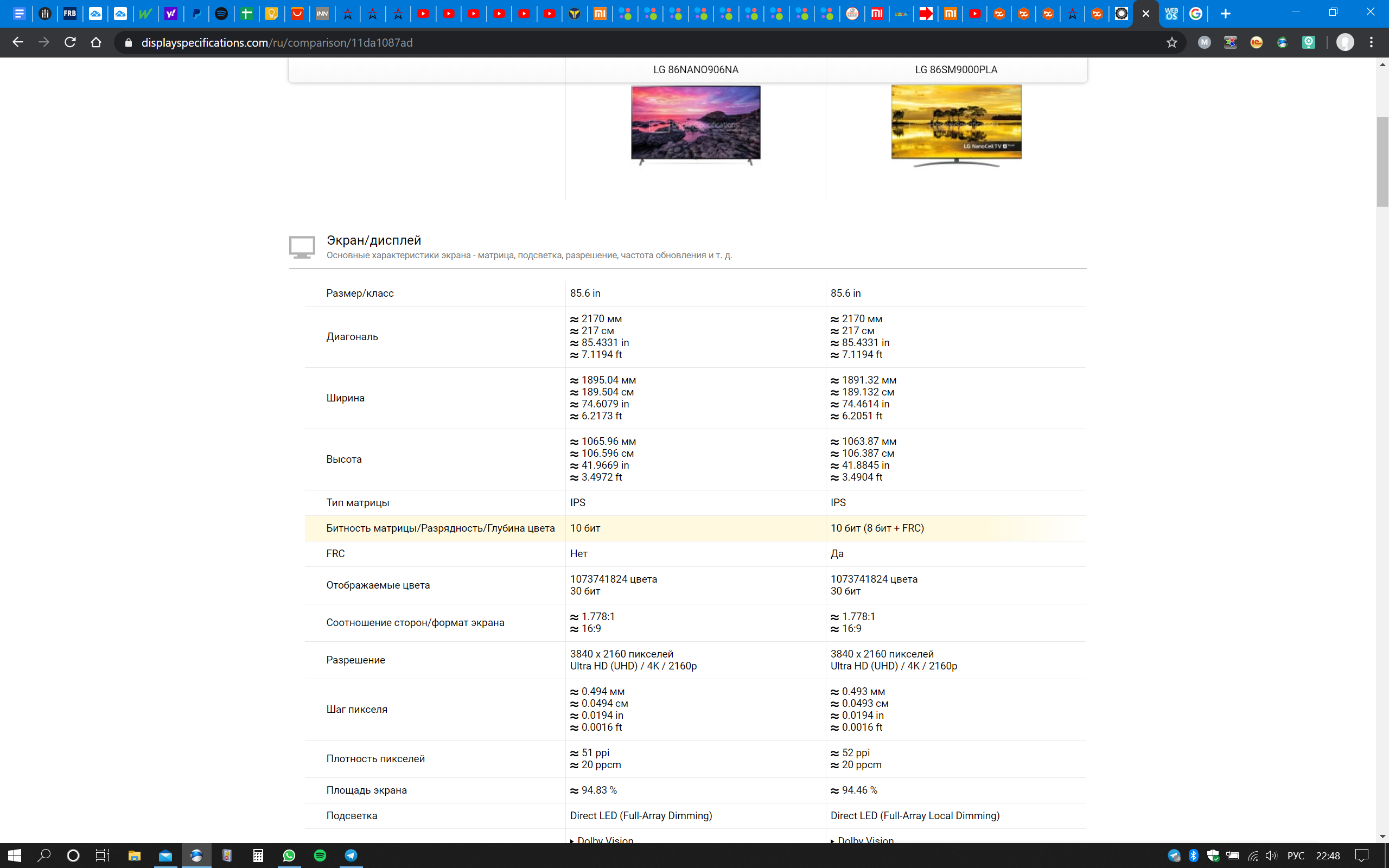Viewport: 1389px width, 868px height.
Task: Open the Calculator taskbar icon
Action: coord(258,856)
